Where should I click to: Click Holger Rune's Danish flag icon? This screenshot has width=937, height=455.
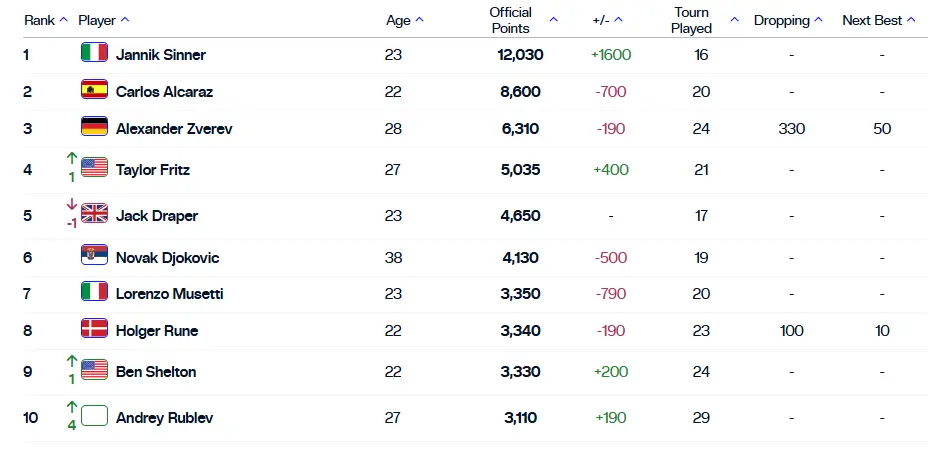(x=94, y=329)
